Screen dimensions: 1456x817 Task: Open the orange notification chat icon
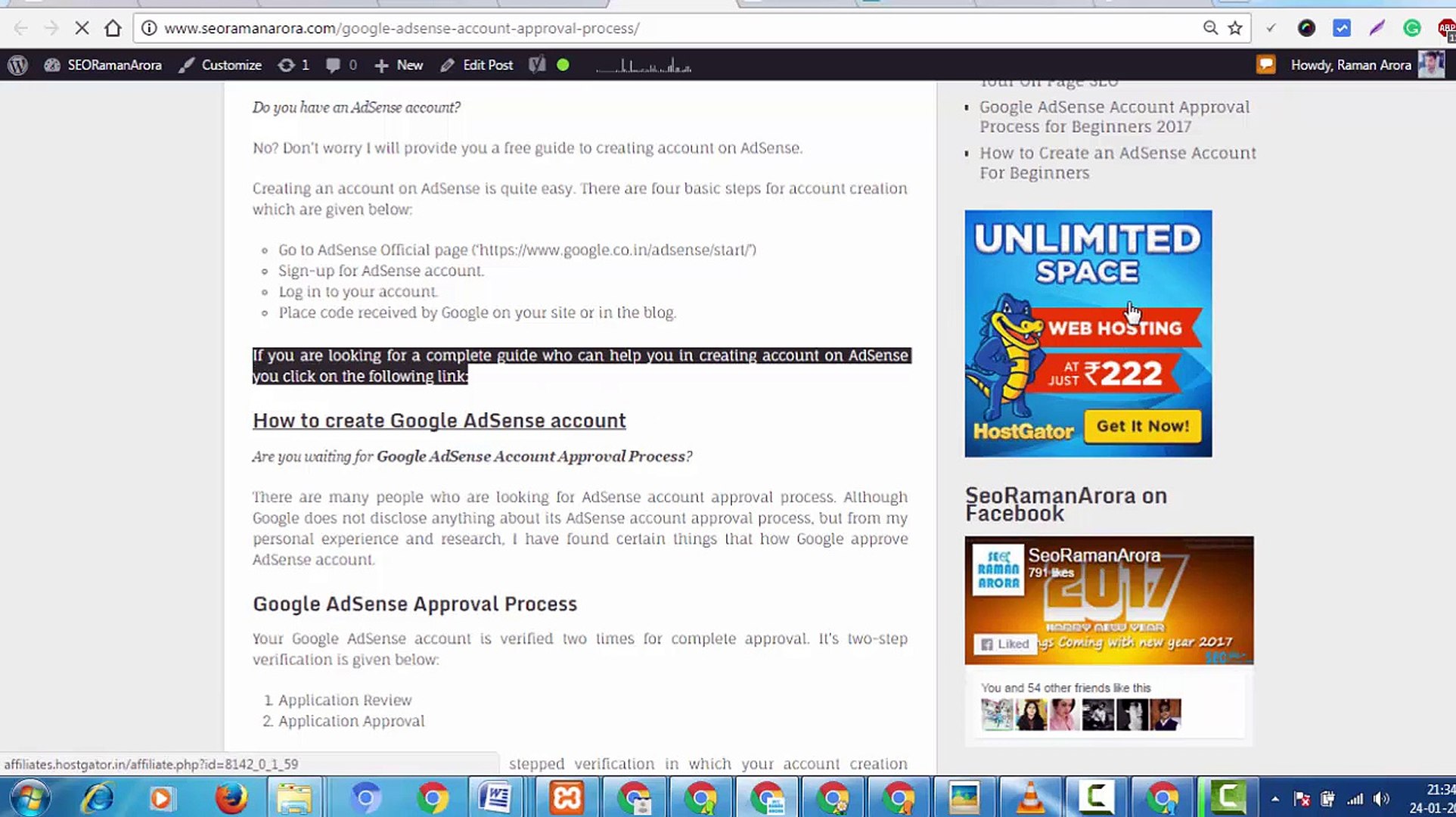coord(1265,65)
